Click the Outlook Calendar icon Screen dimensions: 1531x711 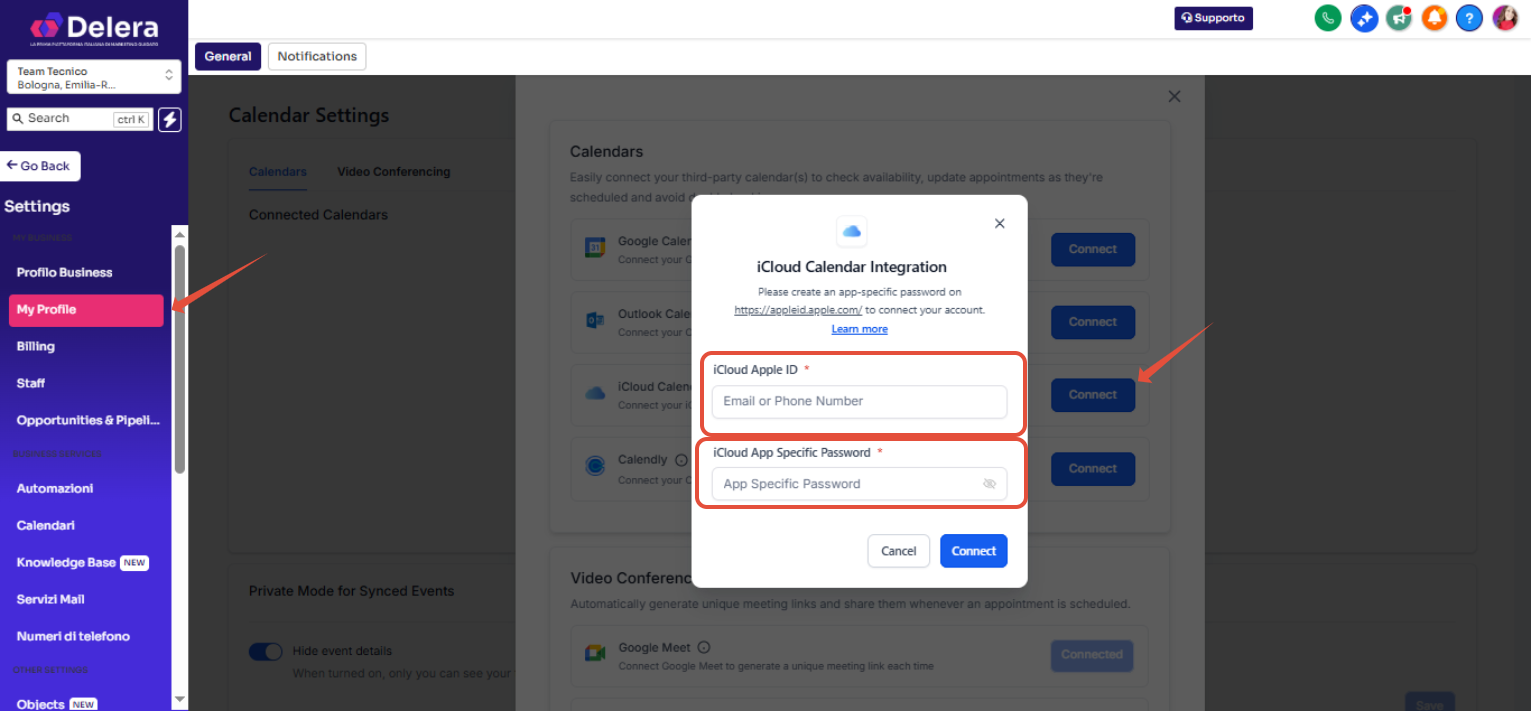(595, 321)
